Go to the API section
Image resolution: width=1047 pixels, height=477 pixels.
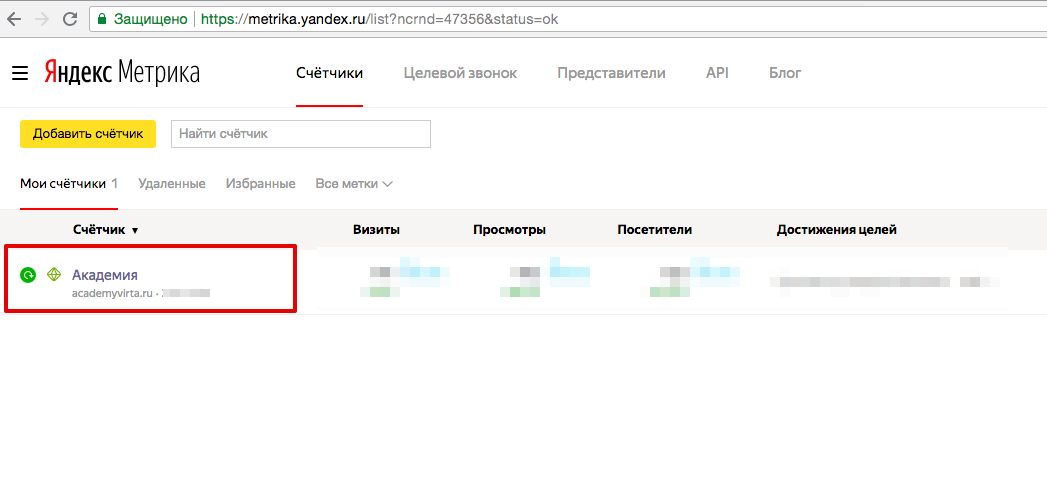(717, 73)
